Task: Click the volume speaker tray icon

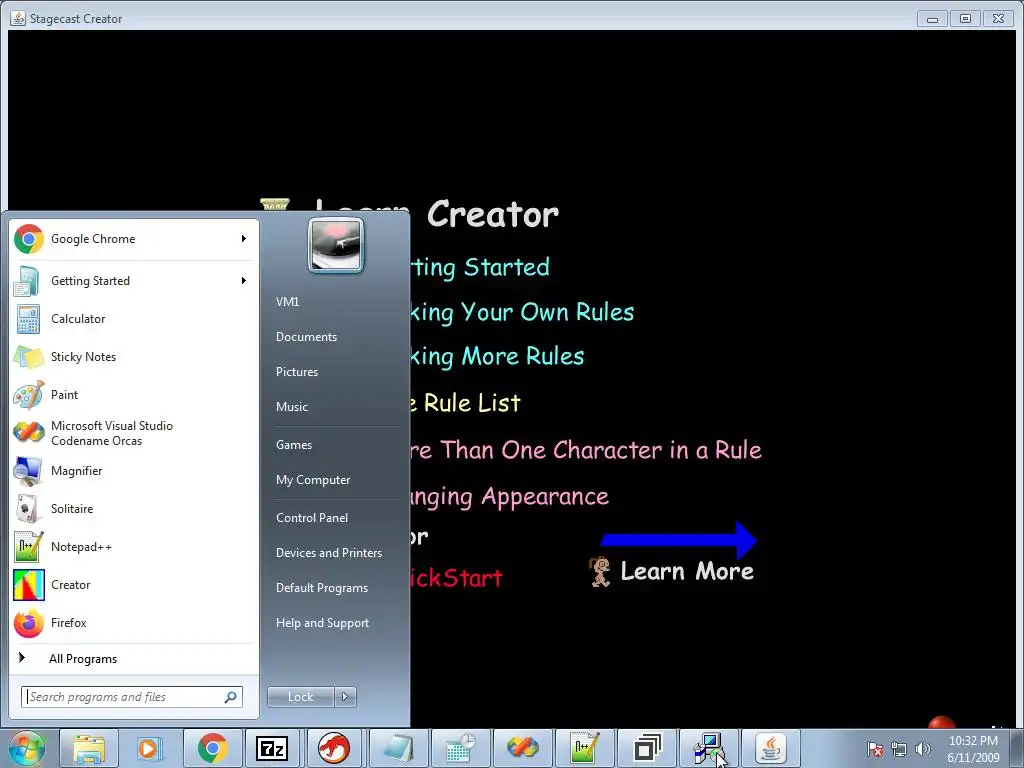Action: (x=923, y=749)
